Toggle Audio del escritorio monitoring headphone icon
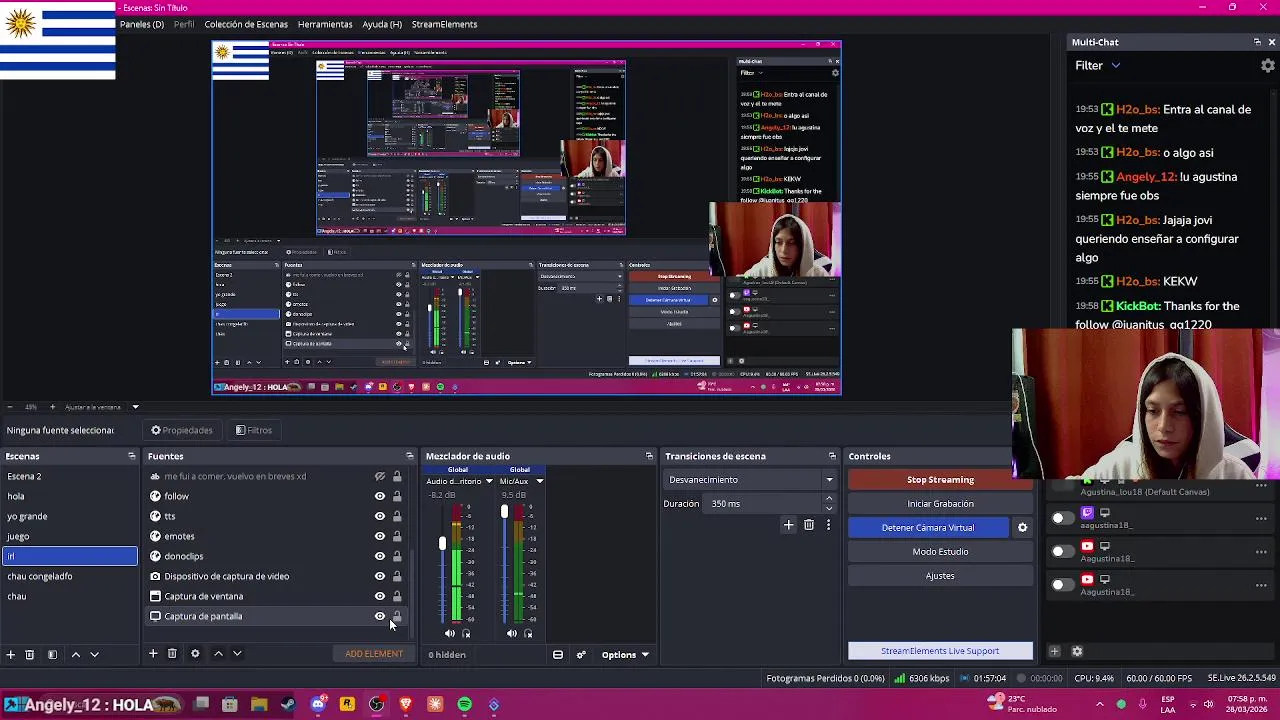Viewport: 1280px width, 720px height. coord(466,633)
